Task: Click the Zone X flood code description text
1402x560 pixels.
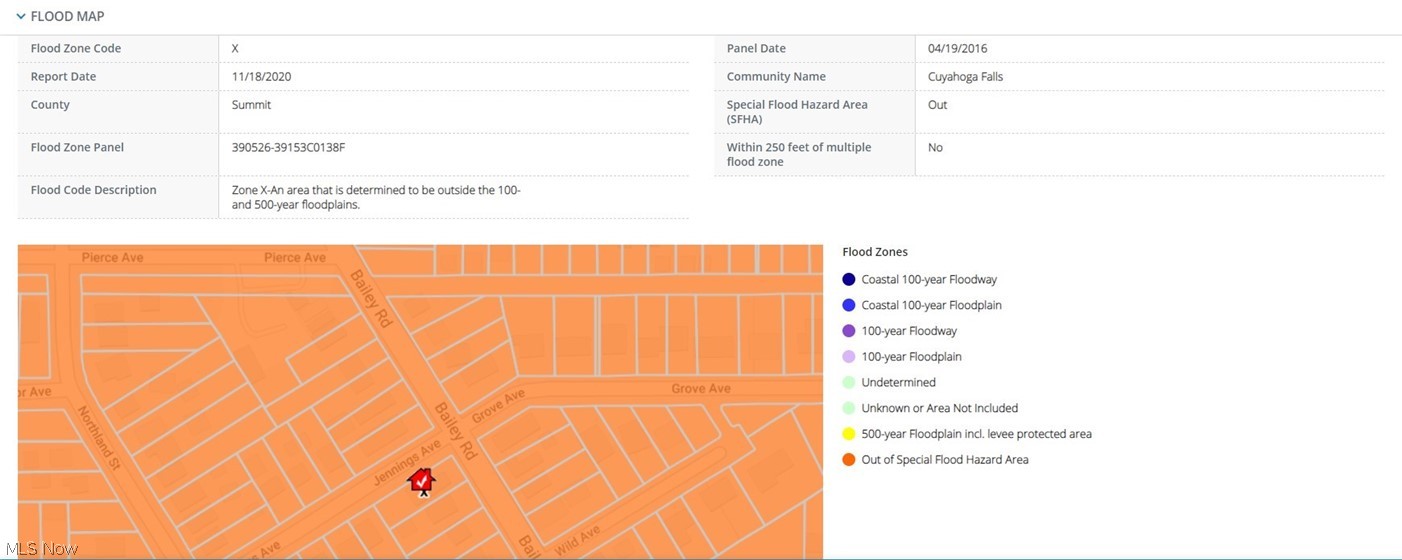Action: 375,197
